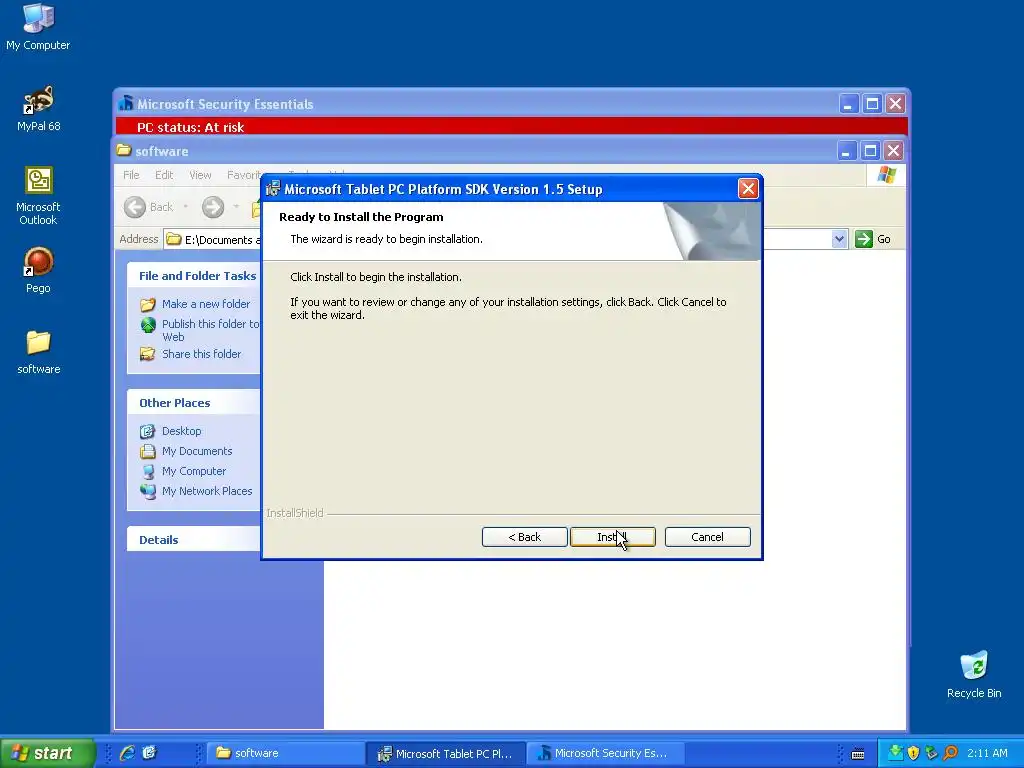
Task: Open Pego desktop shortcut
Action: point(38,270)
